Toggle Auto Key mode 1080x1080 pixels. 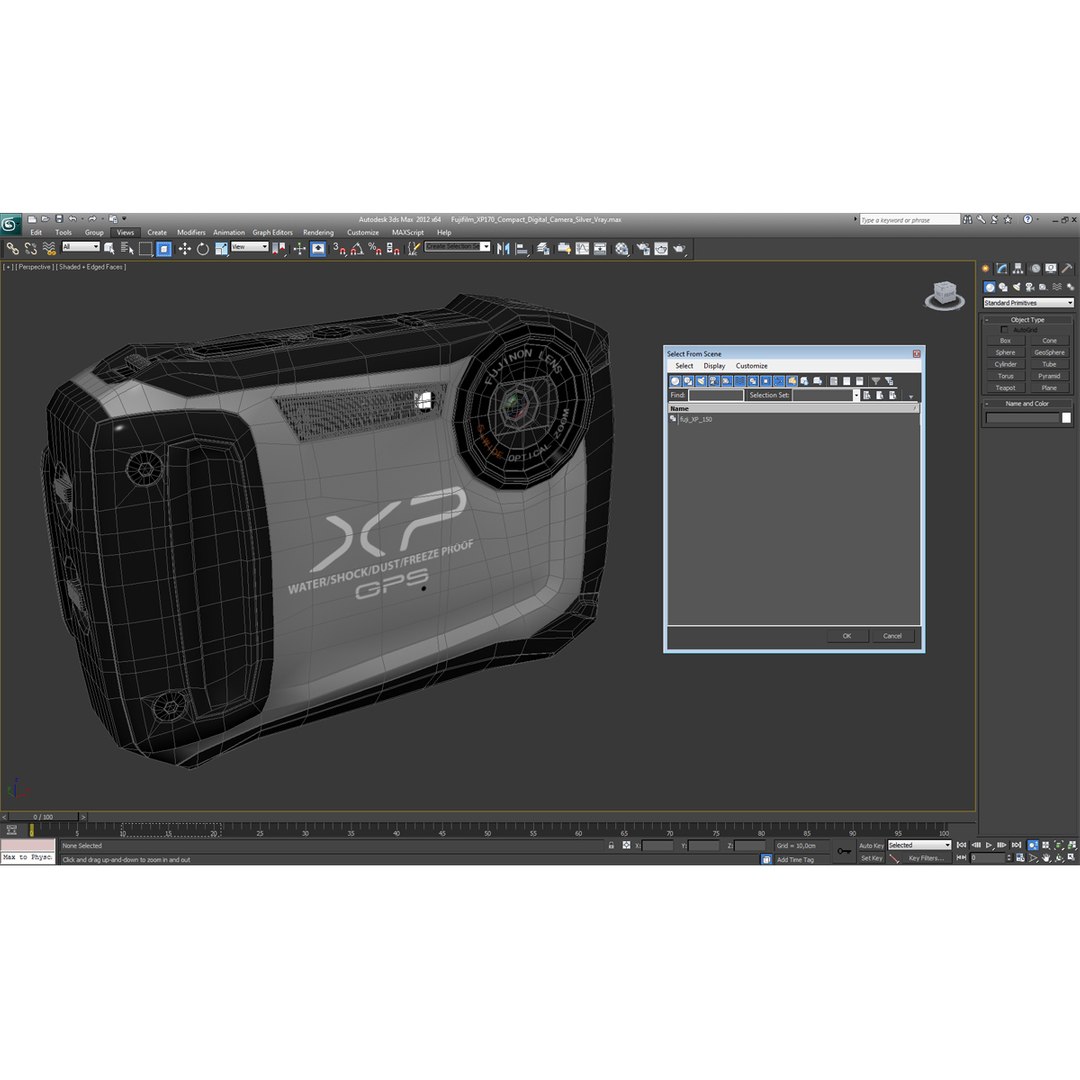[x=871, y=846]
